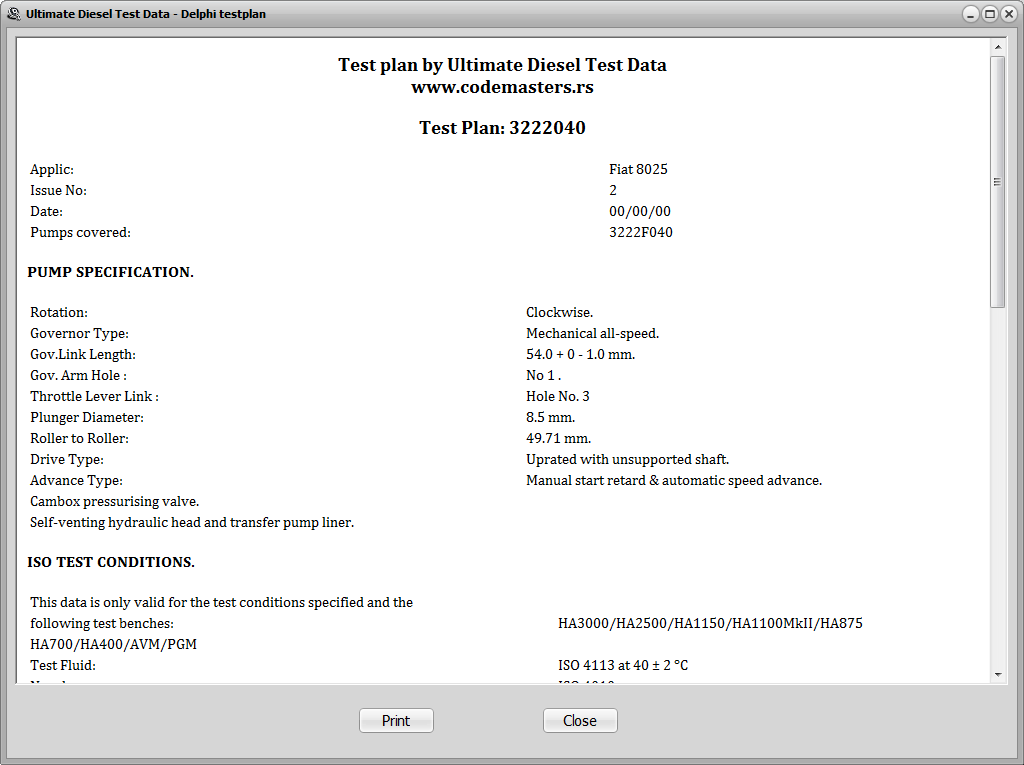
Task: Click the 'HA700/HA400/AVM/PGM' line
Action: pyautogui.click(x=113, y=644)
